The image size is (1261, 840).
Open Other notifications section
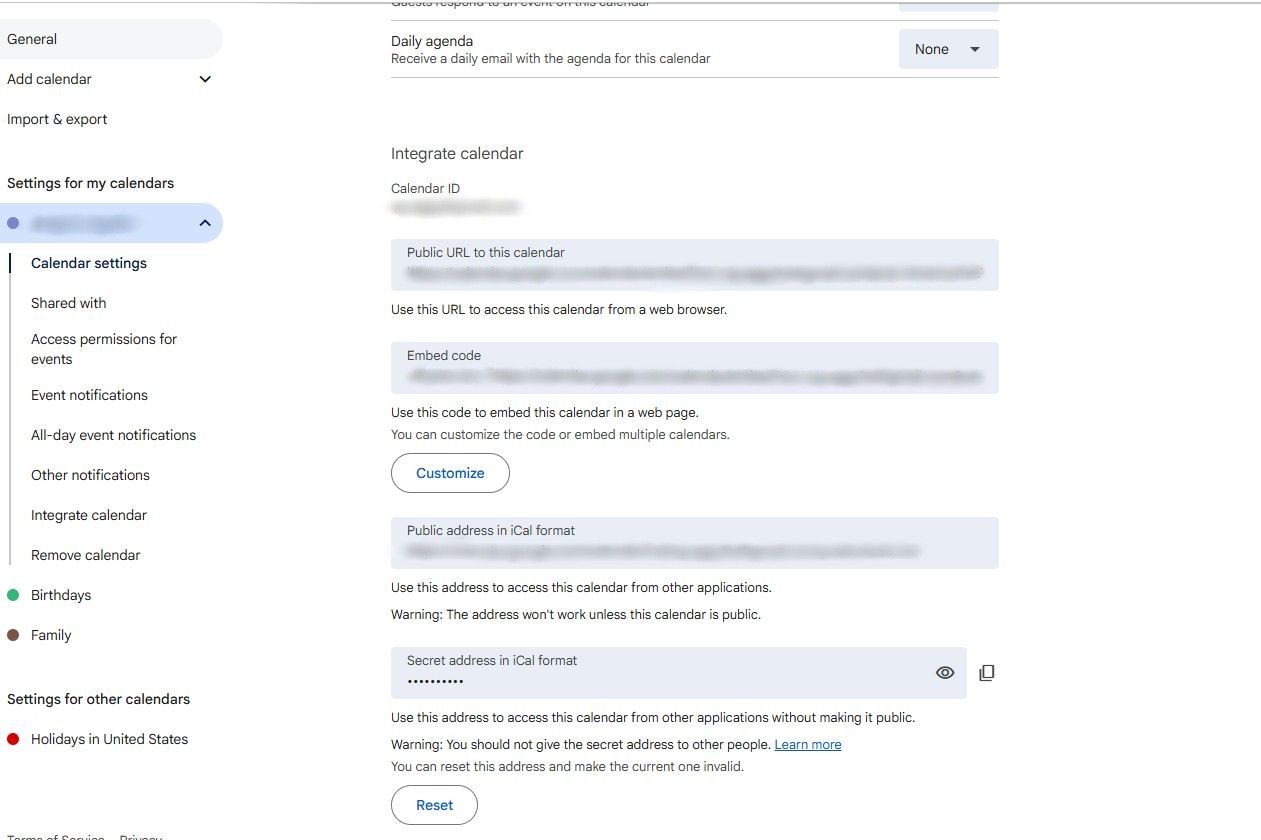tap(90, 475)
